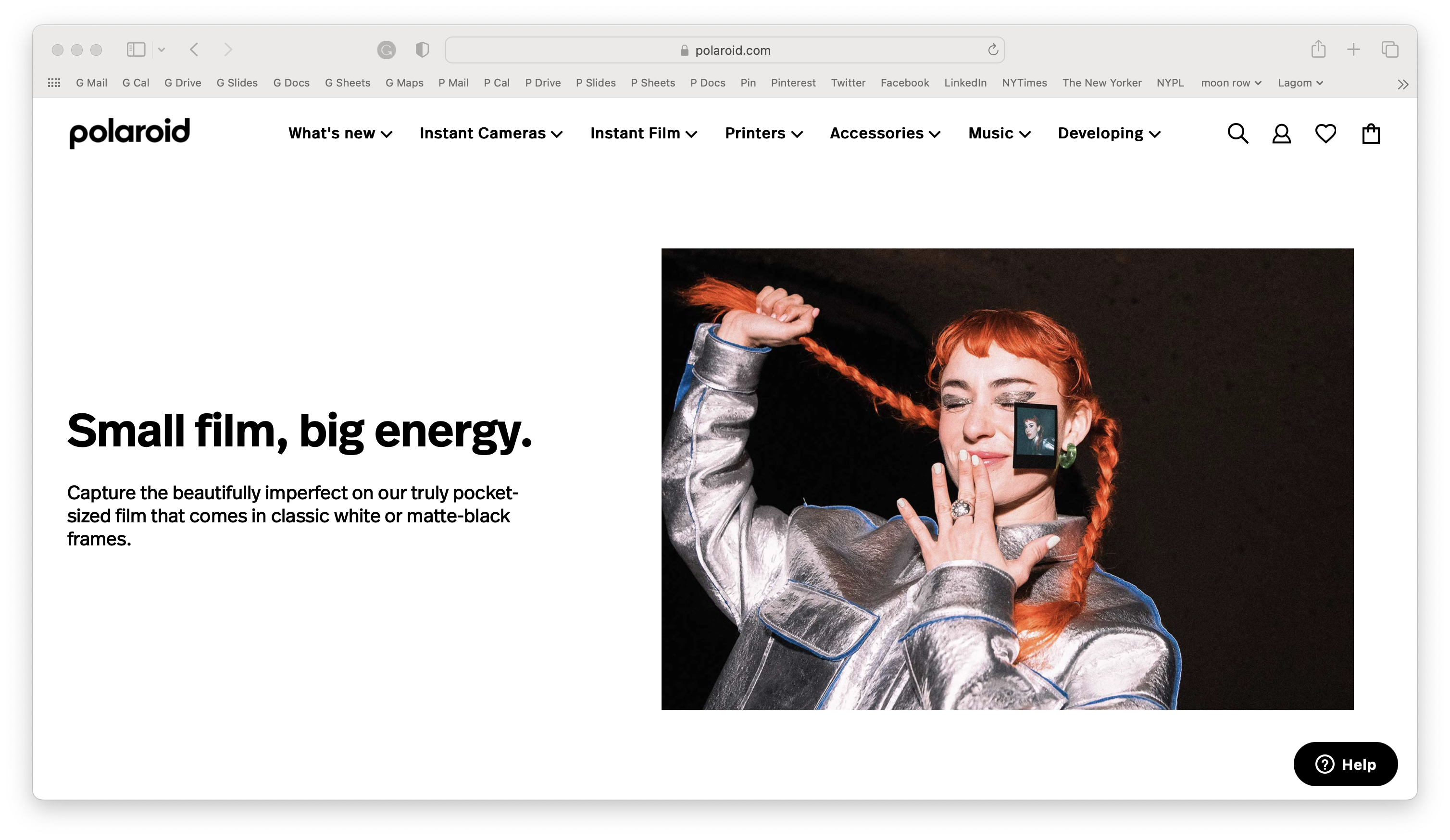Click the Grammarly extension icon
The width and height of the screenshot is (1450, 840).
click(x=386, y=50)
